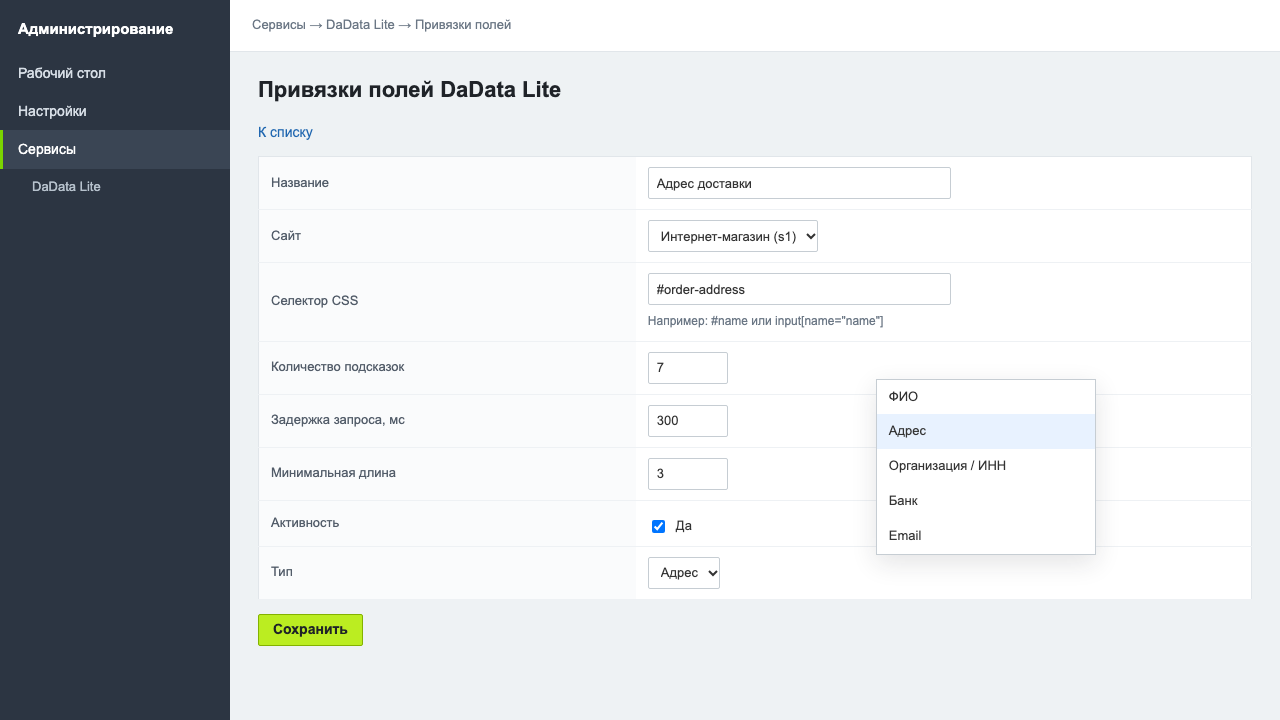Focus the Название input field
The height and width of the screenshot is (720, 1280).
(799, 183)
